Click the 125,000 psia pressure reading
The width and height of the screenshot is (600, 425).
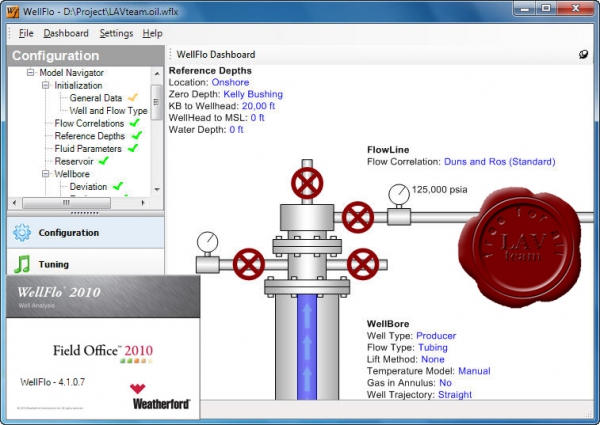click(x=440, y=190)
